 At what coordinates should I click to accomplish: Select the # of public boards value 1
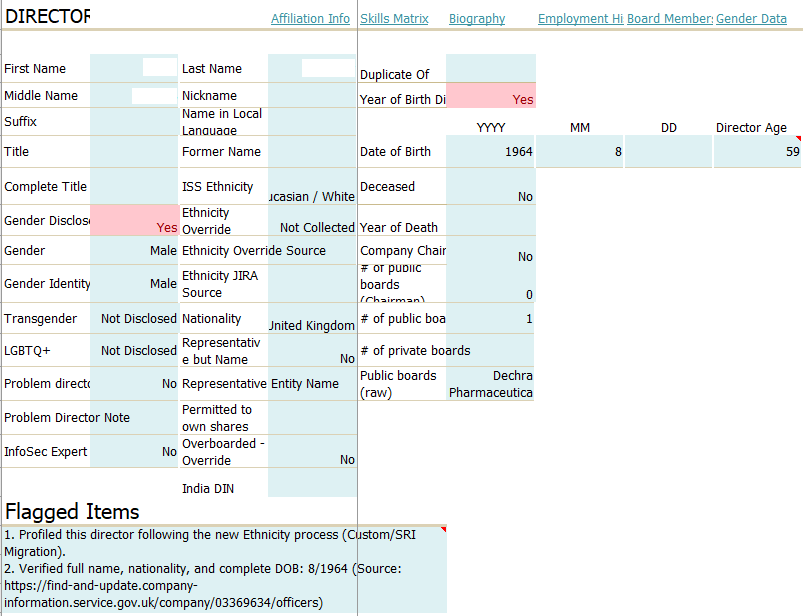490,318
